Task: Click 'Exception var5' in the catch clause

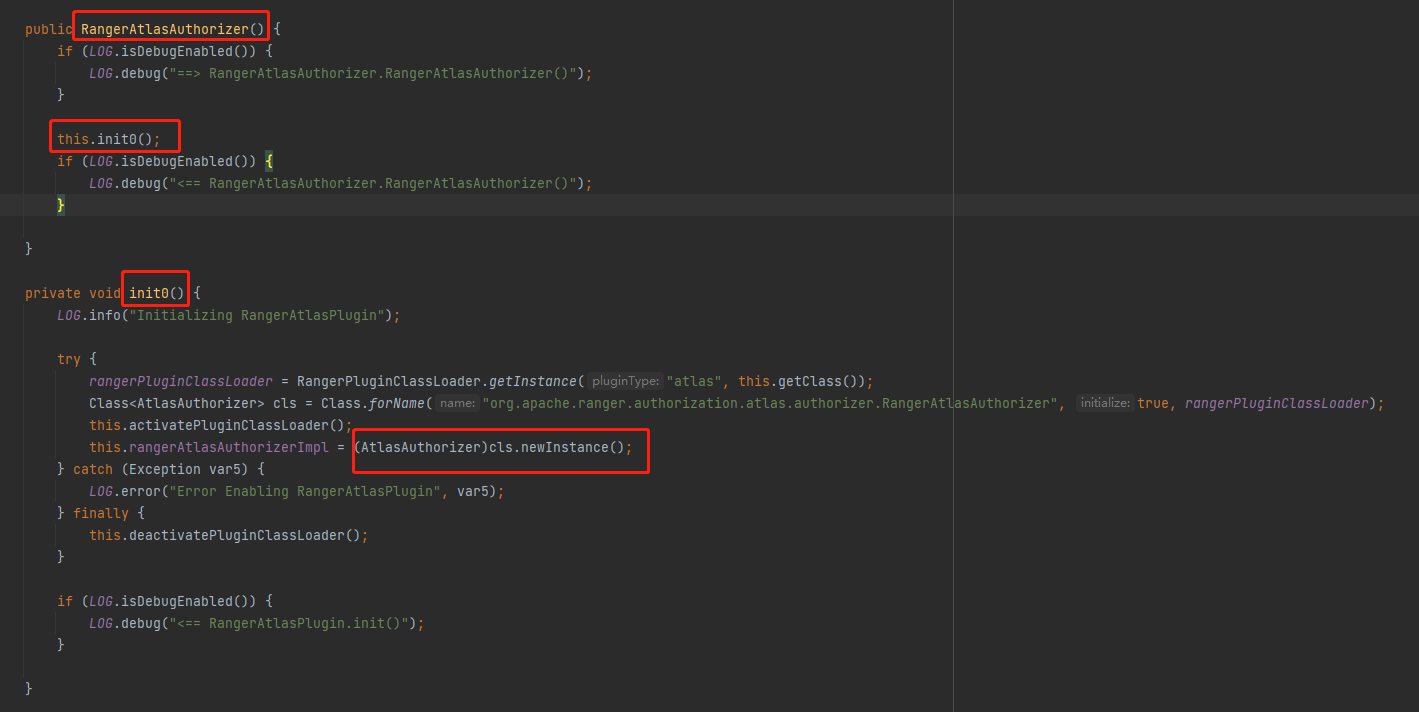Action: [x=189, y=469]
